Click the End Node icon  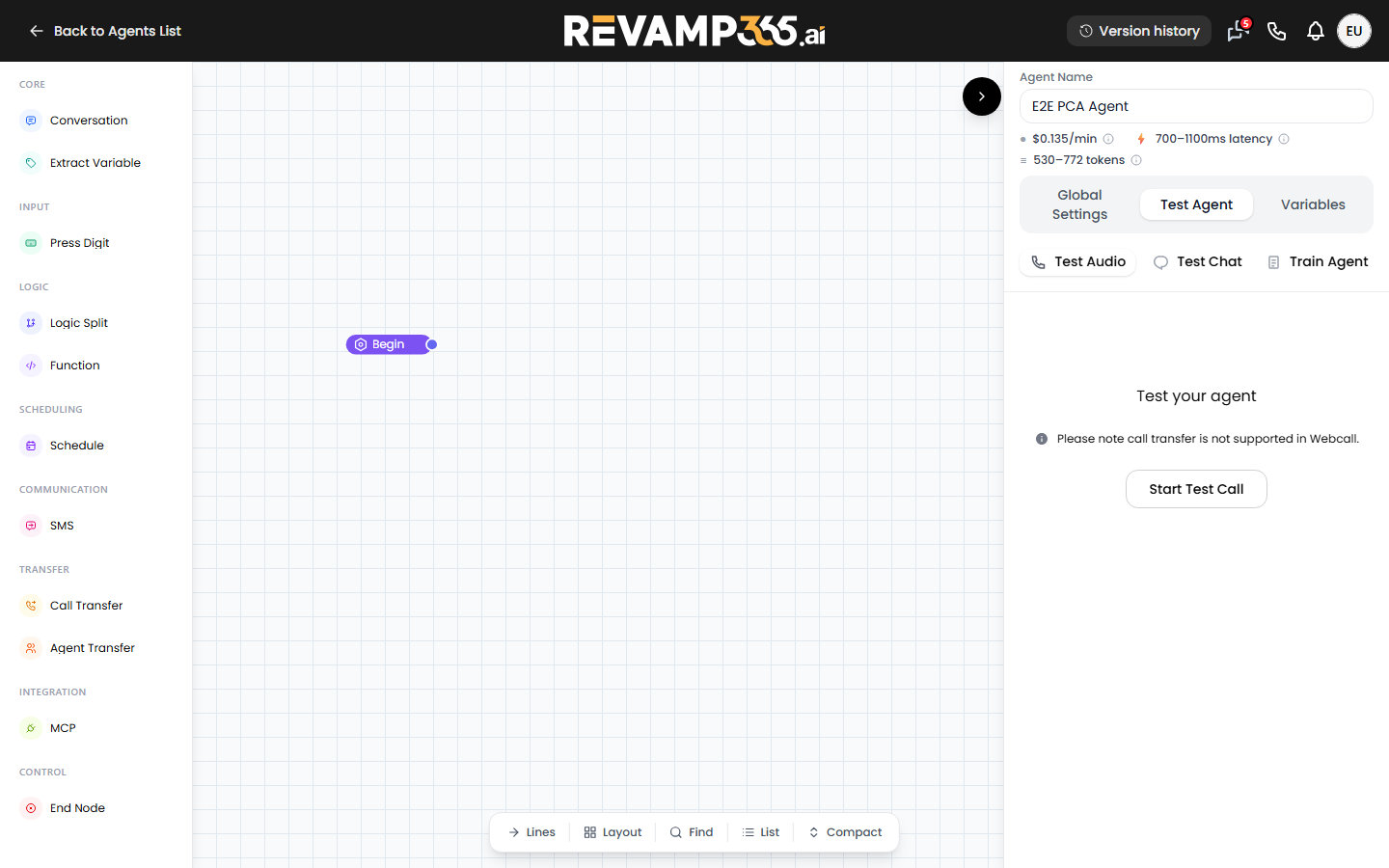coord(31,808)
